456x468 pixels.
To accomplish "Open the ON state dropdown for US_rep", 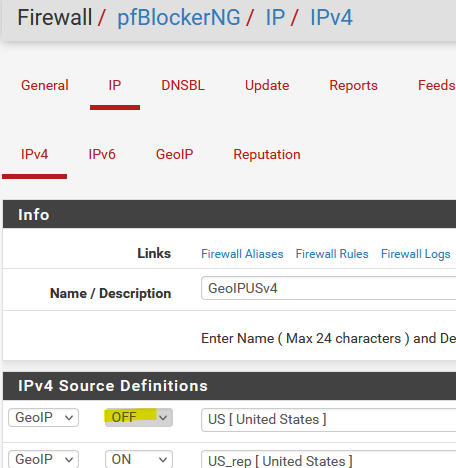I will [139, 459].
